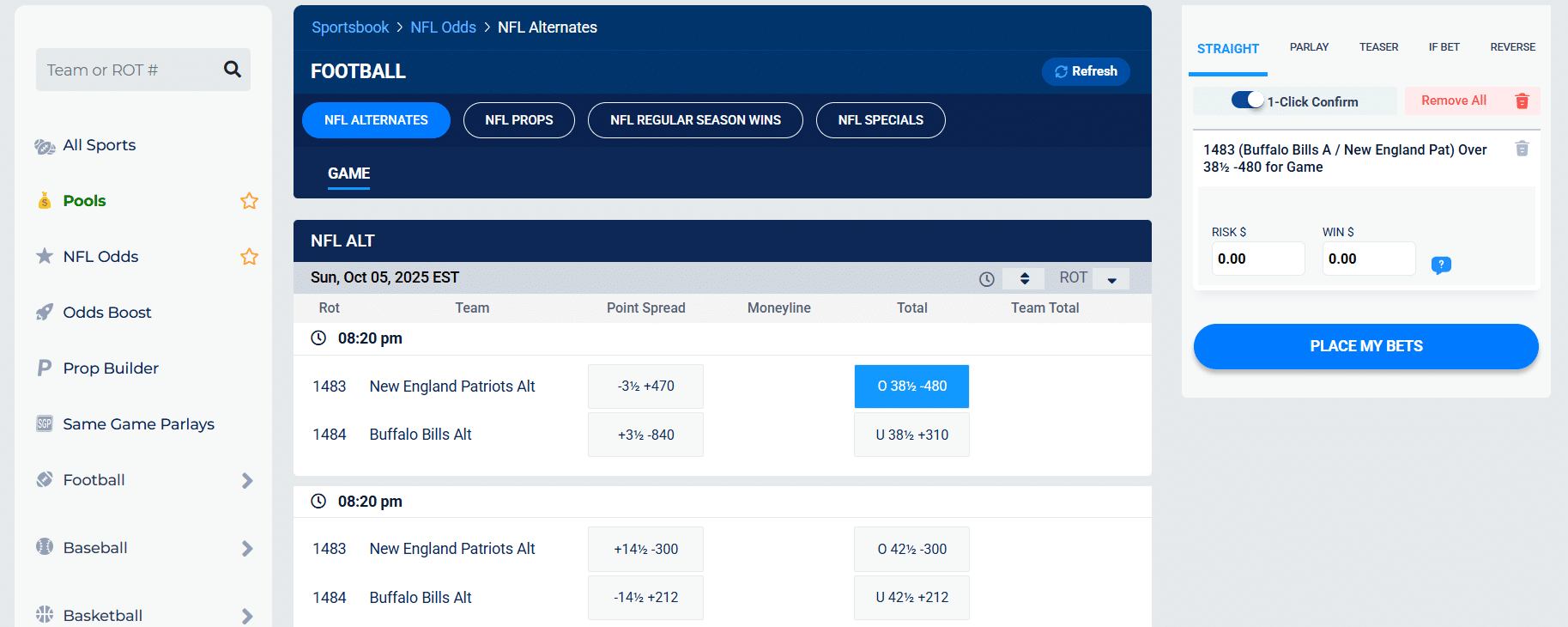Viewport: 1568px width, 627px height.
Task: Switch to the REVERSE bet tab
Action: (x=1512, y=47)
